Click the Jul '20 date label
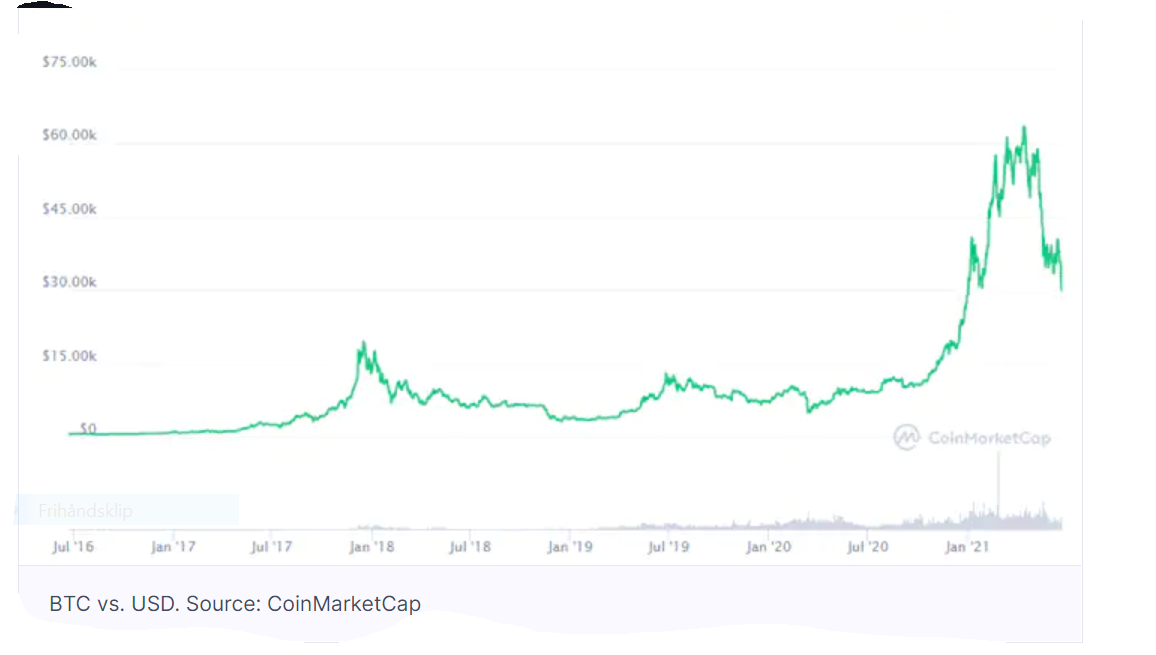1156x655 pixels. [868, 547]
